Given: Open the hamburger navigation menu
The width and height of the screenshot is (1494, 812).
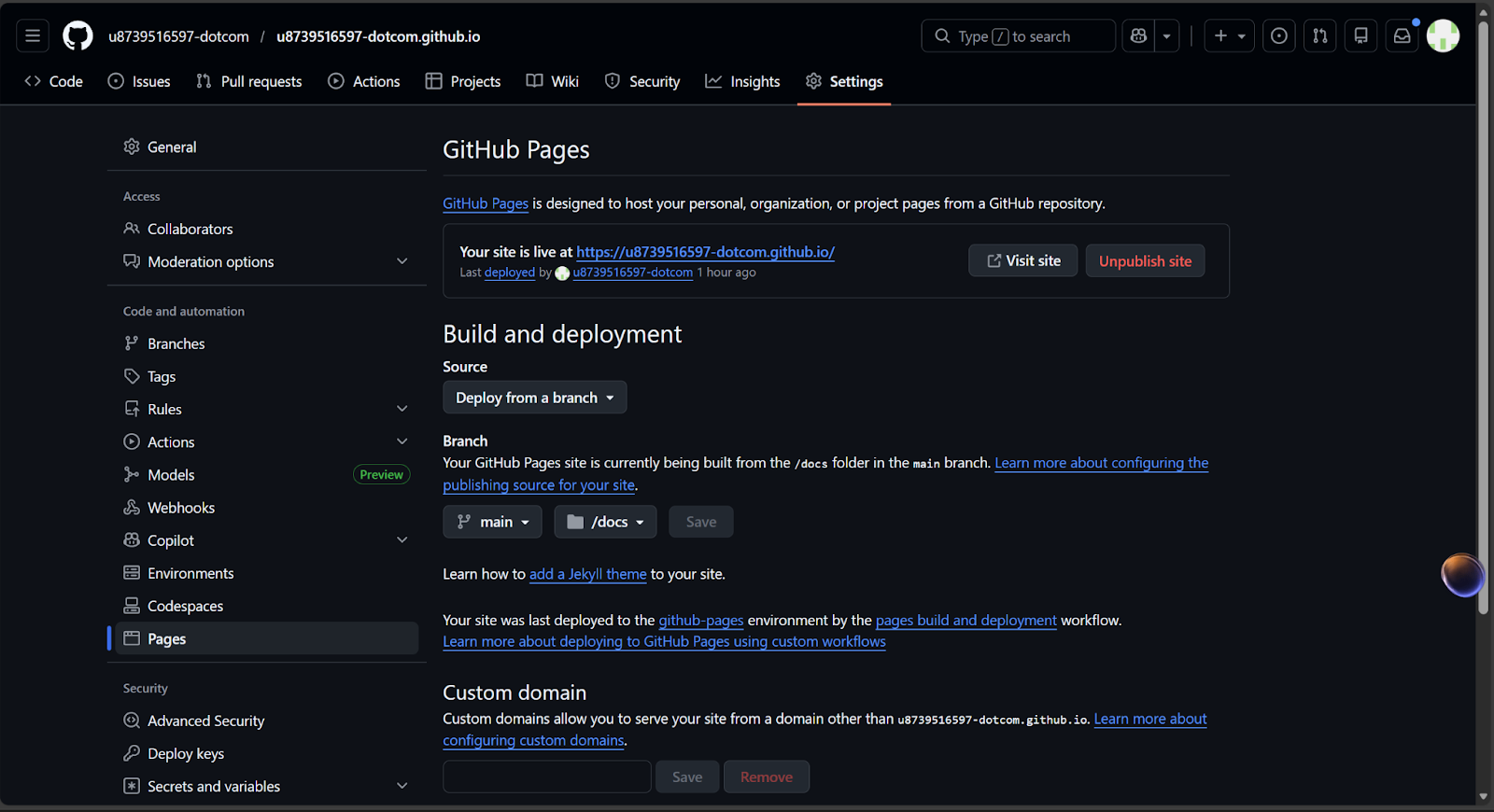Looking at the screenshot, I should pos(33,36).
